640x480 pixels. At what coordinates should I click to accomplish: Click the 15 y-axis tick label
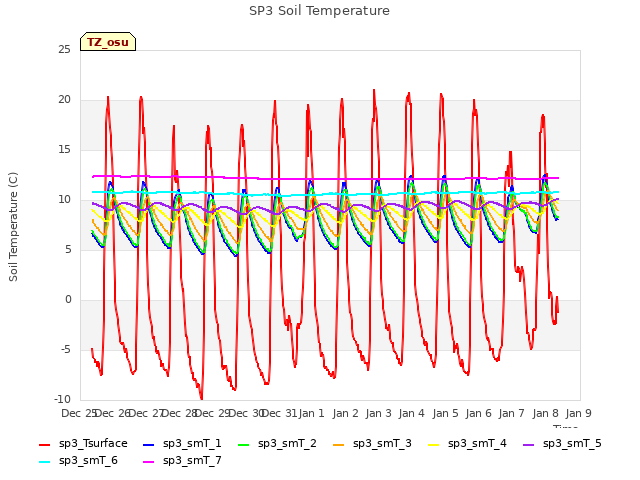click(x=64, y=150)
